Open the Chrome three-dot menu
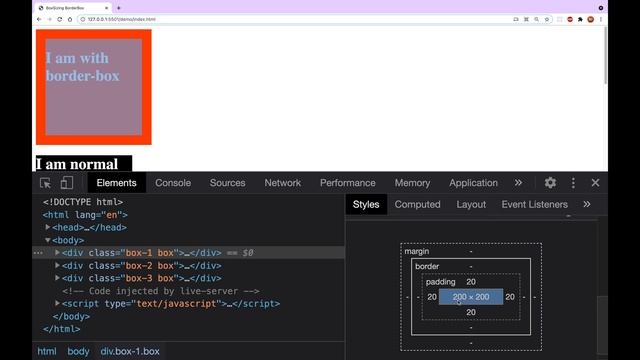 pos(601,19)
